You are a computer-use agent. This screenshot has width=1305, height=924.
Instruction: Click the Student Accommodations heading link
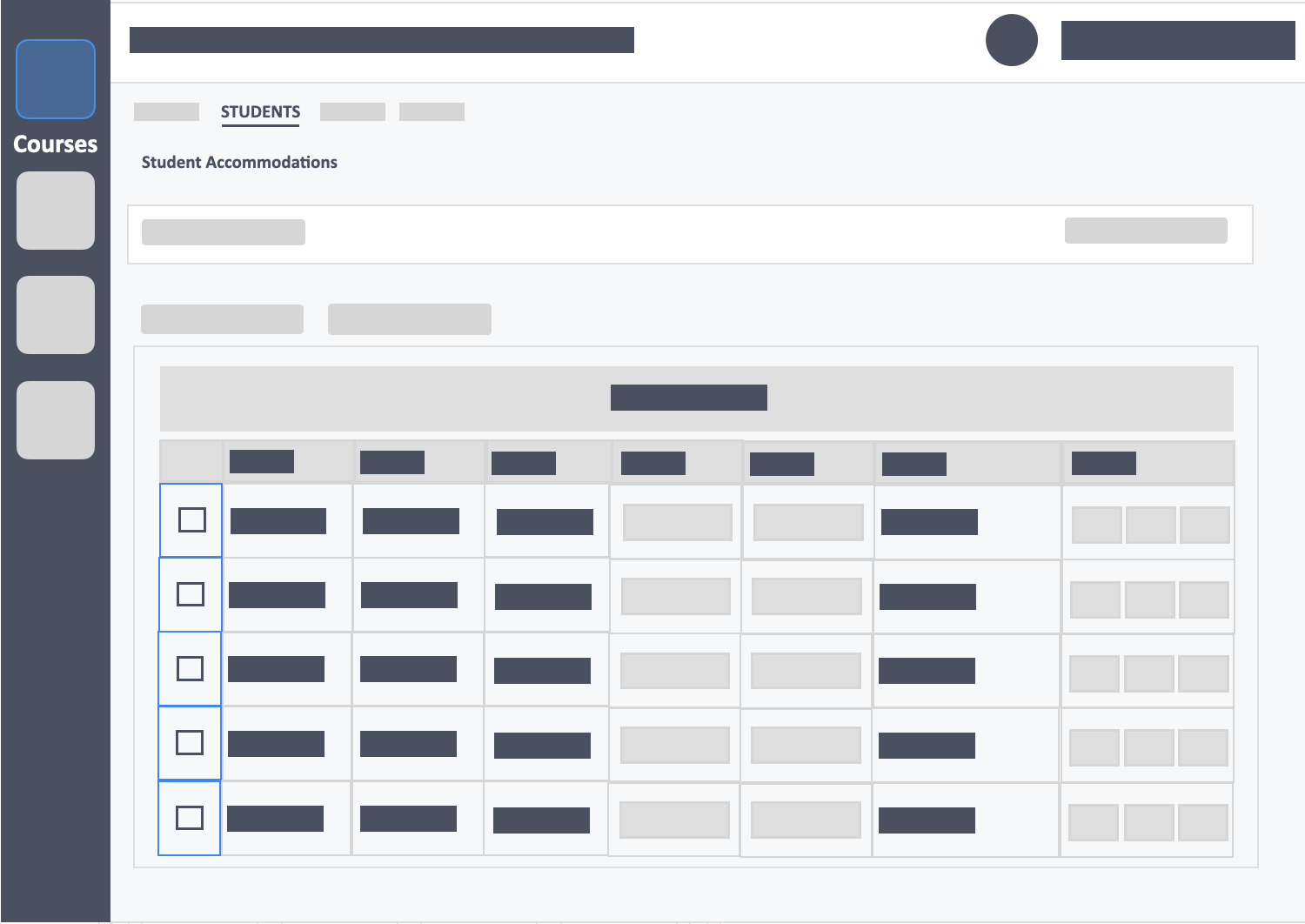(x=239, y=162)
